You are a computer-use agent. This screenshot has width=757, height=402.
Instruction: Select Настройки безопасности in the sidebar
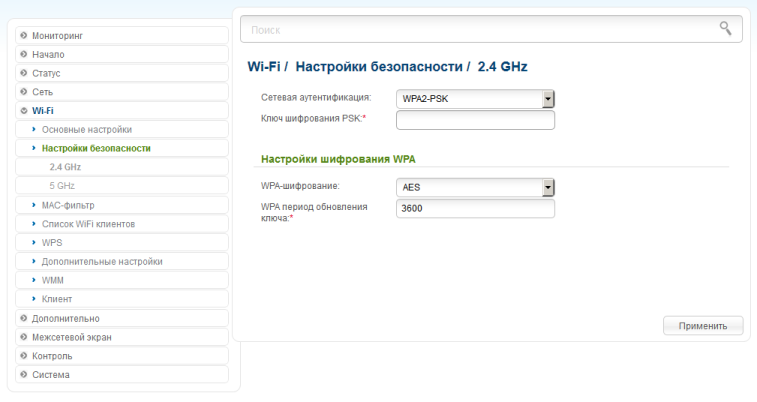[x=122, y=148]
